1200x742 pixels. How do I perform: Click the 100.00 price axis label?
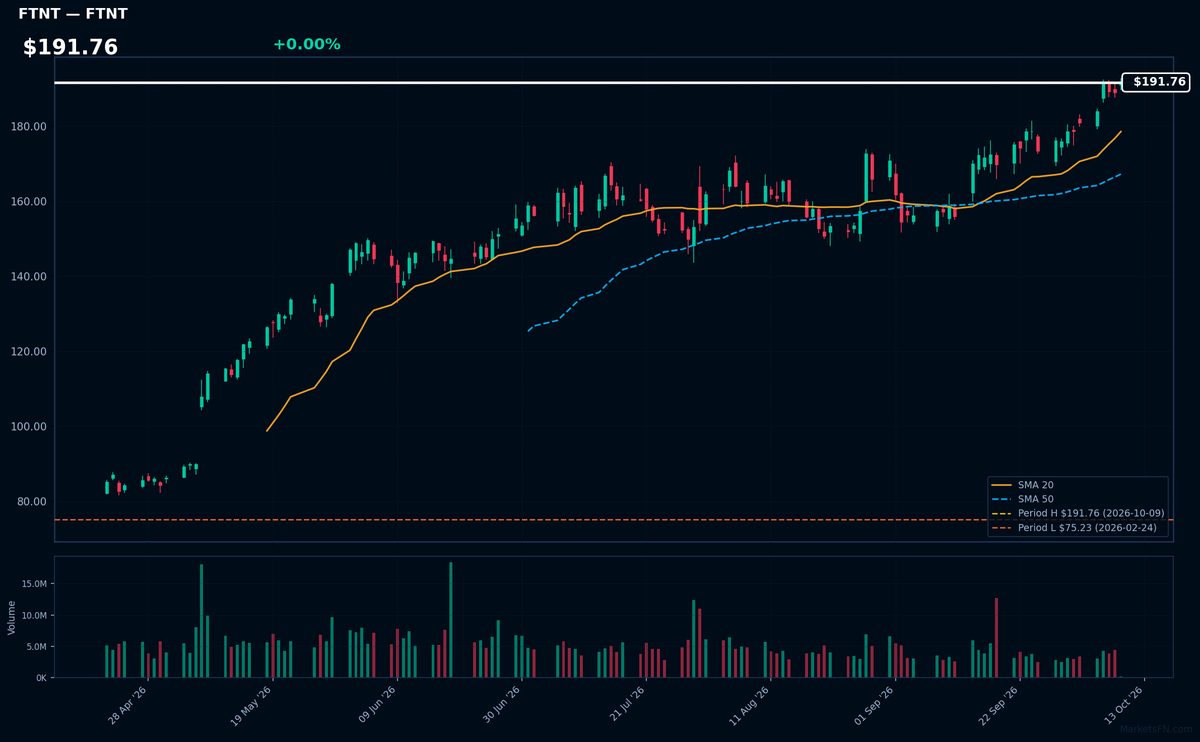pyautogui.click(x=31, y=427)
